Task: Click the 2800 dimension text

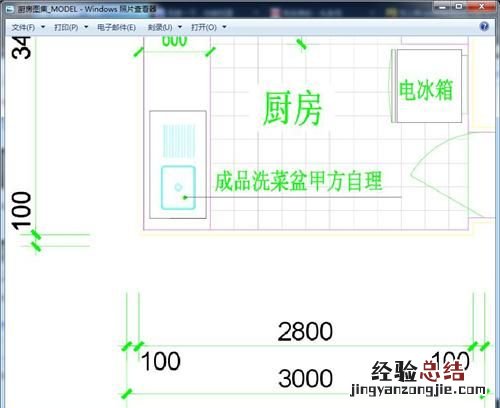Action: (305, 332)
